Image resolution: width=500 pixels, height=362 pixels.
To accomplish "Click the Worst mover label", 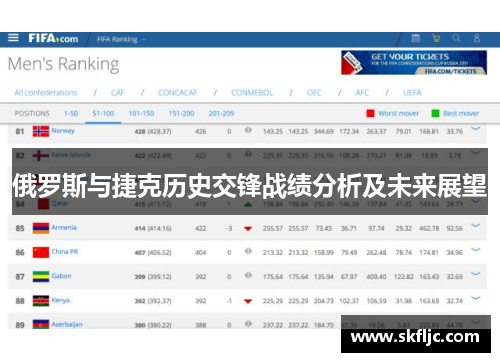I will (x=399, y=113).
